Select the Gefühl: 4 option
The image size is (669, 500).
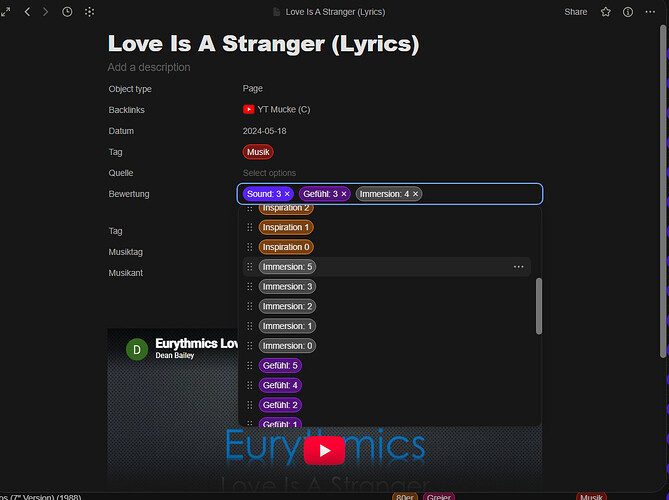(280, 385)
